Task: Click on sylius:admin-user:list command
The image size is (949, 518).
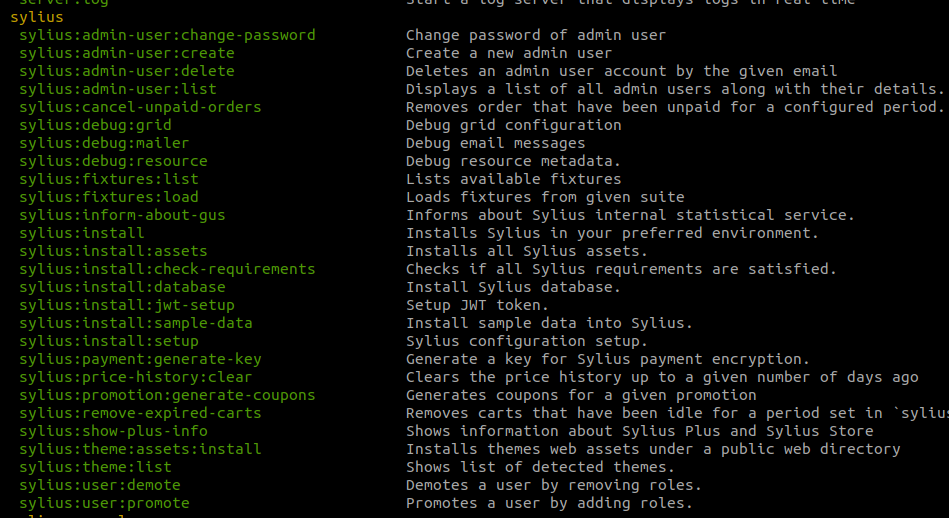Action: (x=117, y=90)
